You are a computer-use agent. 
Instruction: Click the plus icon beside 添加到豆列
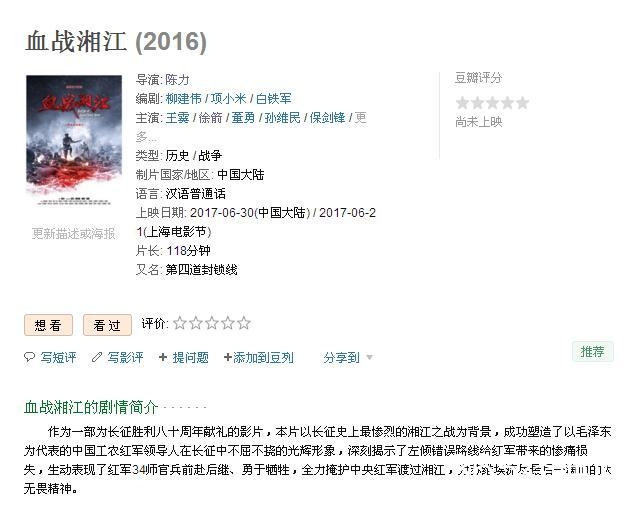(x=228, y=357)
